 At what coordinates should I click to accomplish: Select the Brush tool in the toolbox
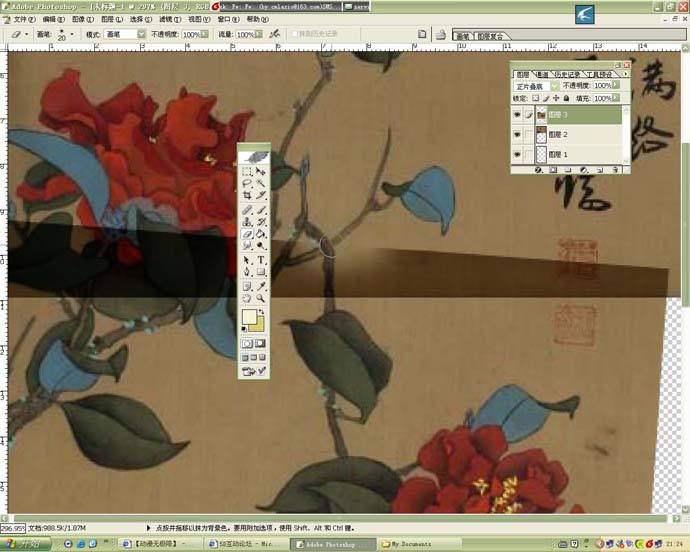point(261,210)
